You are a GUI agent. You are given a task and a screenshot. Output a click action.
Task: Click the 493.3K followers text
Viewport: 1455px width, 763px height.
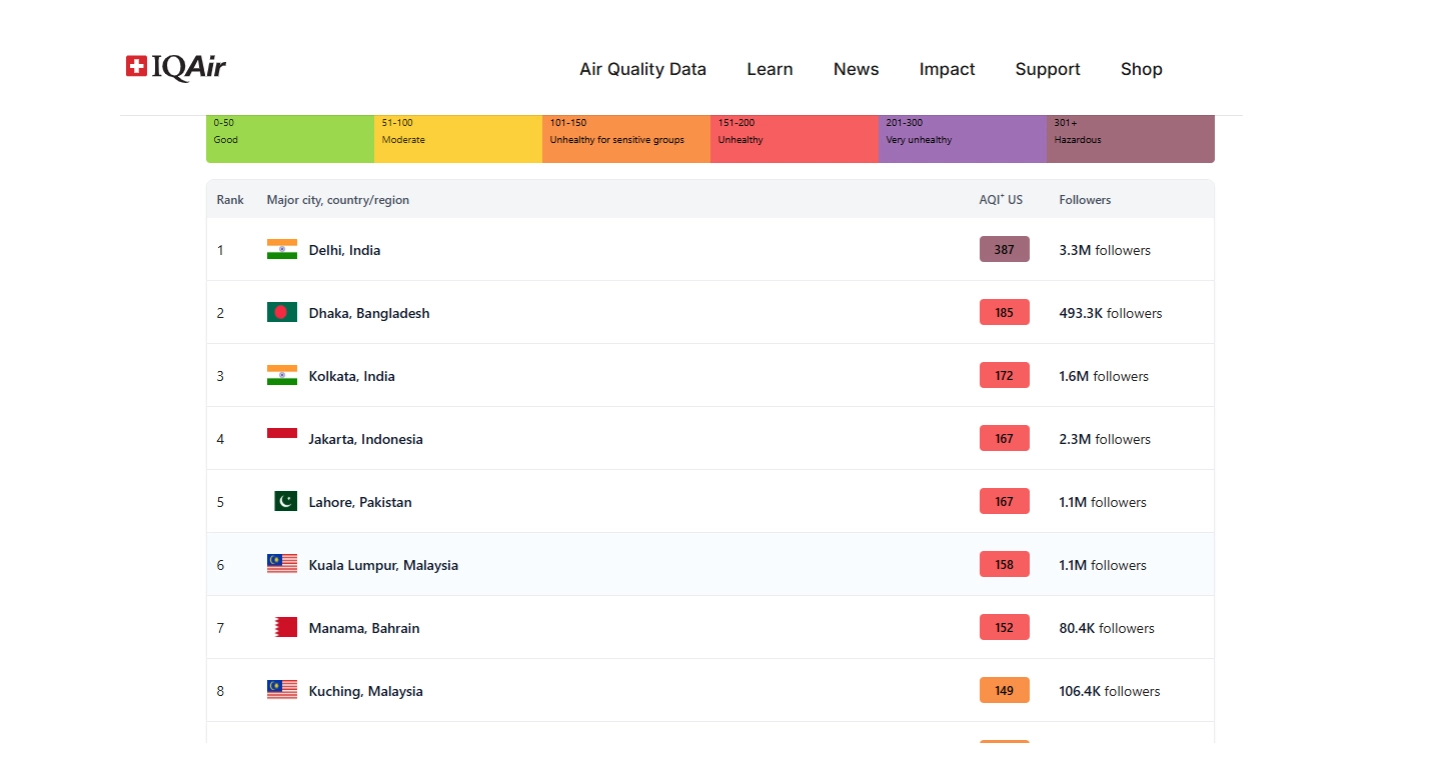click(1111, 313)
